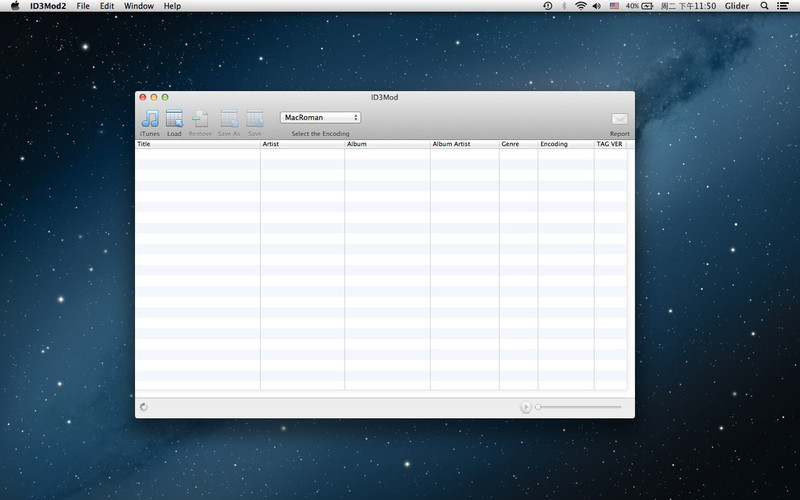
Task: Click the Save toolbar icon
Action: point(255,119)
